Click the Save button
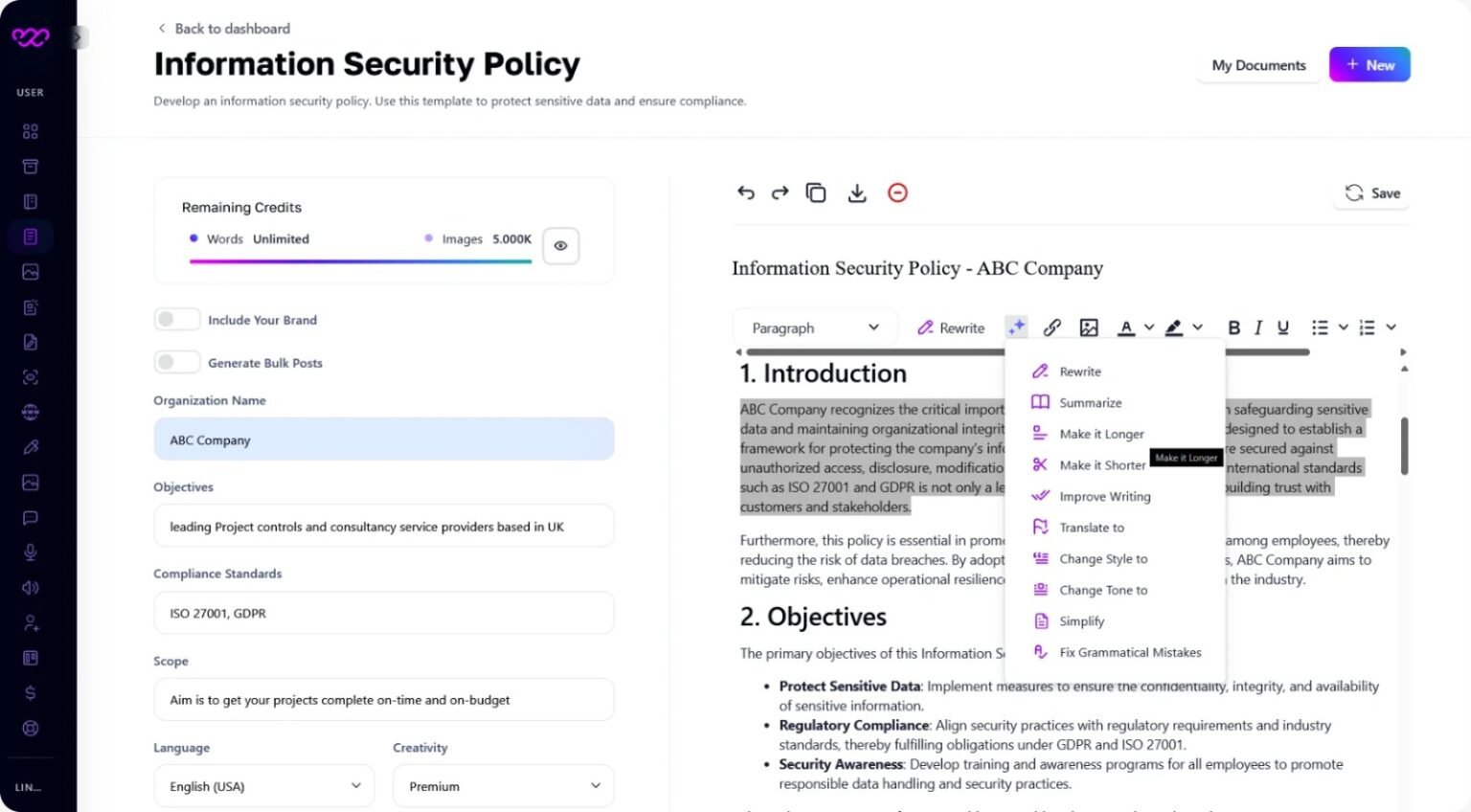 1372,193
